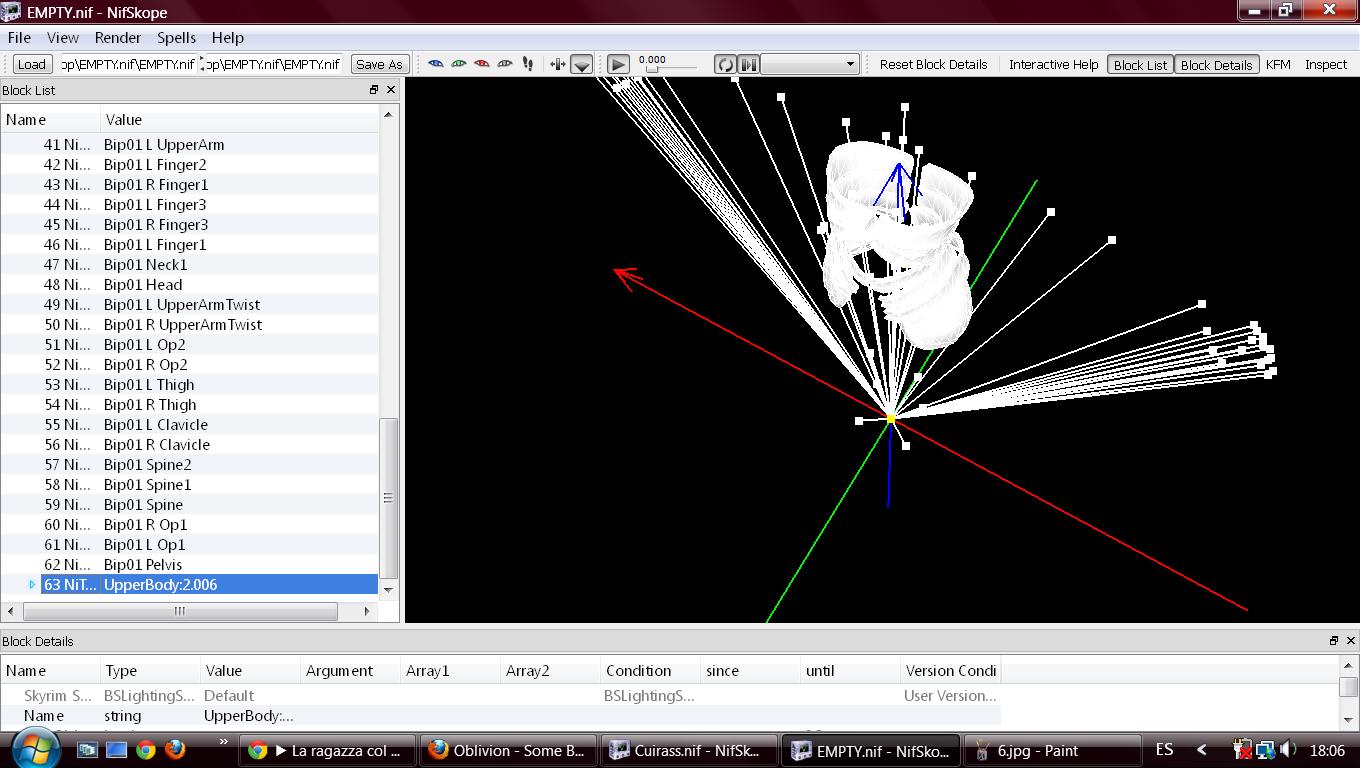Select the walk mode footprints icon
1360x768 pixels.
(528, 64)
